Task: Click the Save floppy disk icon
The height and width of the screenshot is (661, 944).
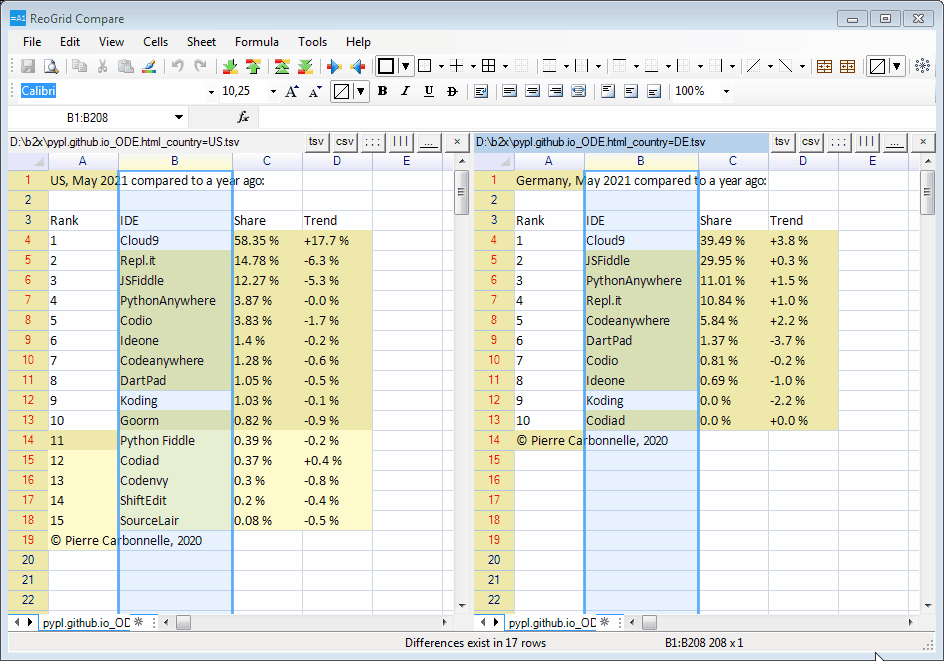Action: pyautogui.click(x=28, y=66)
